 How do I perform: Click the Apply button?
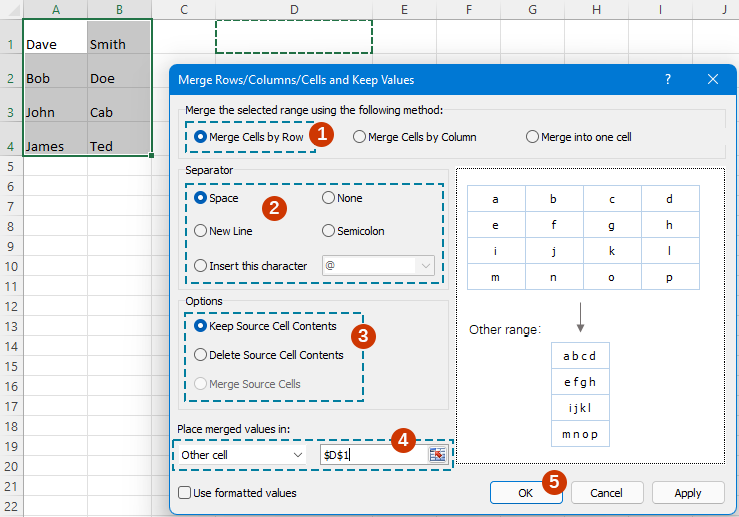688,493
